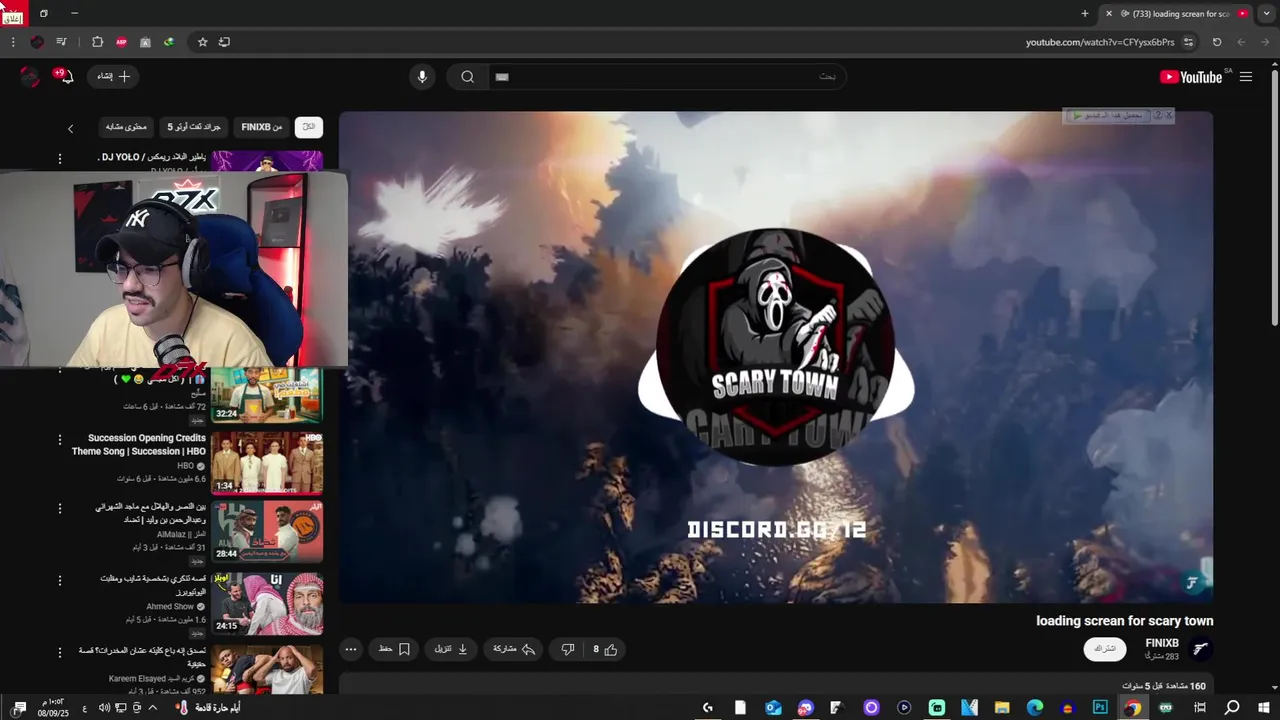Open the YouTube hamburger guide menu
This screenshot has height=720, width=1280.
1246,77
